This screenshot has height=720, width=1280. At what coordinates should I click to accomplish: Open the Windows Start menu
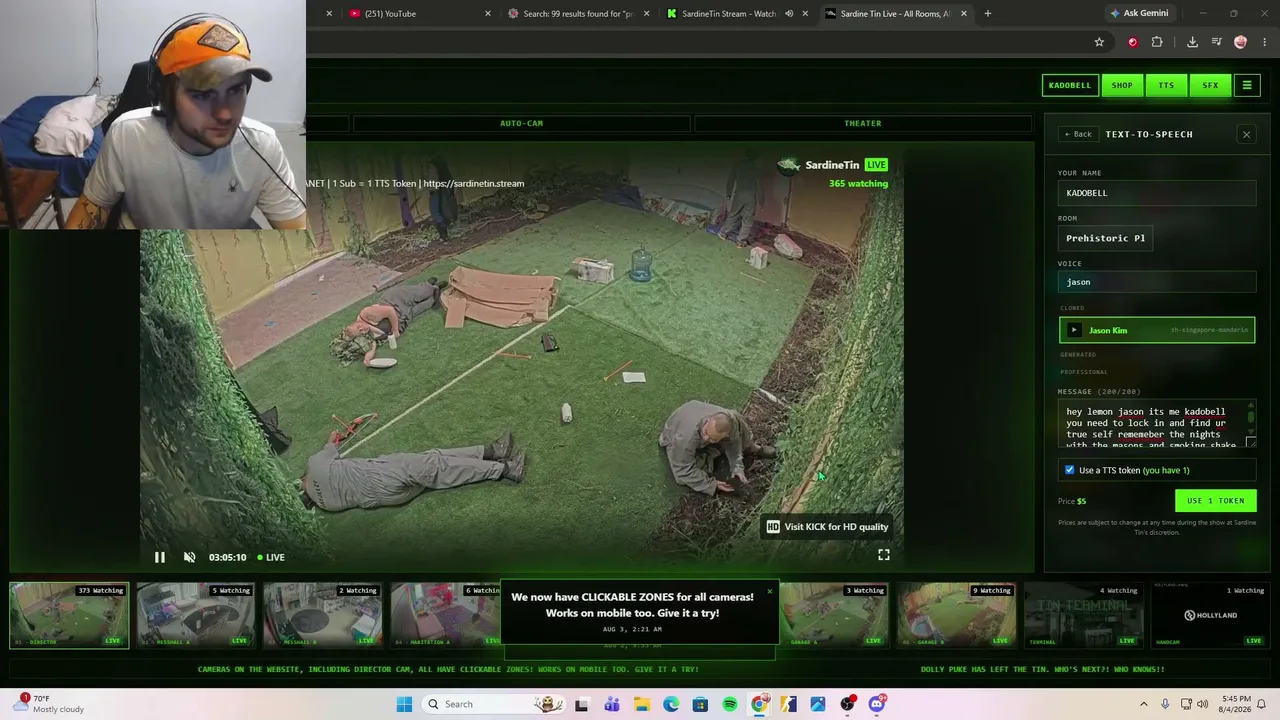click(x=404, y=704)
